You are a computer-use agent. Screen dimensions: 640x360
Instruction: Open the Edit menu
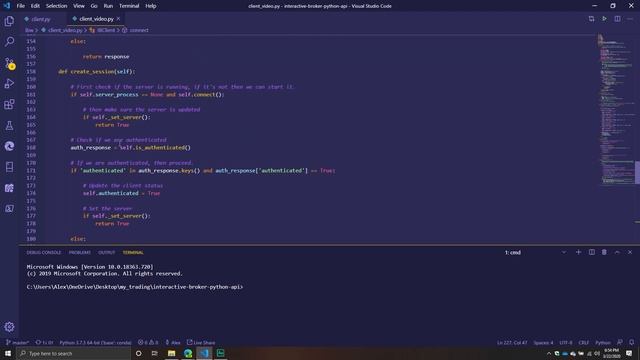tap(35, 6)
